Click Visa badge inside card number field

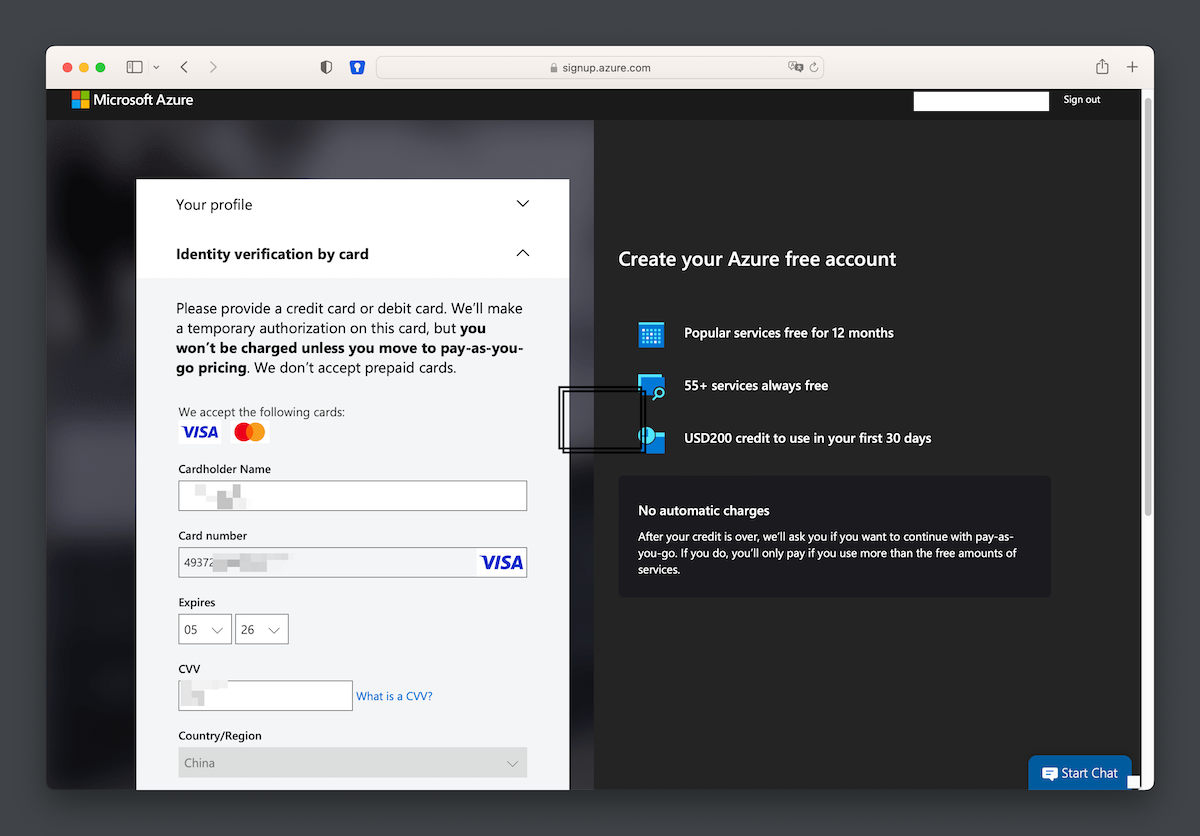click(x=501, y=562)
